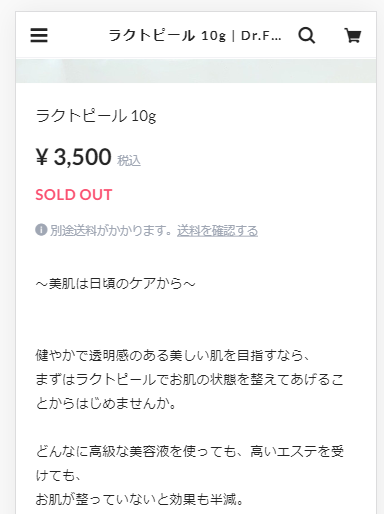Click the short line けても、

pos(58,476)
